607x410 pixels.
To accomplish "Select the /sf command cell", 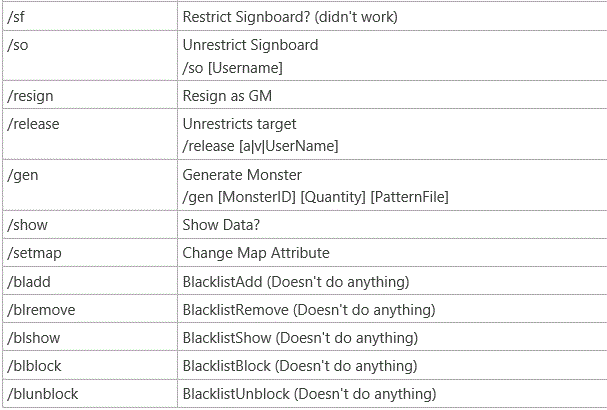I will (x=90, y=17).
